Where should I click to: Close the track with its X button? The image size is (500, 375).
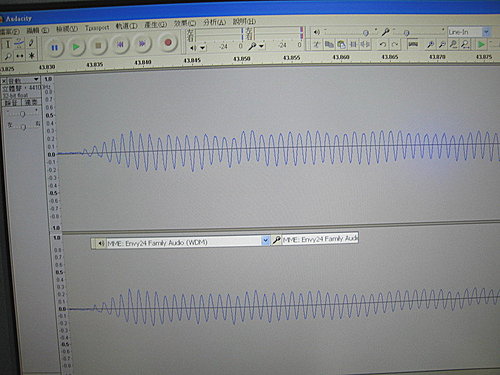tap(4, 81)
